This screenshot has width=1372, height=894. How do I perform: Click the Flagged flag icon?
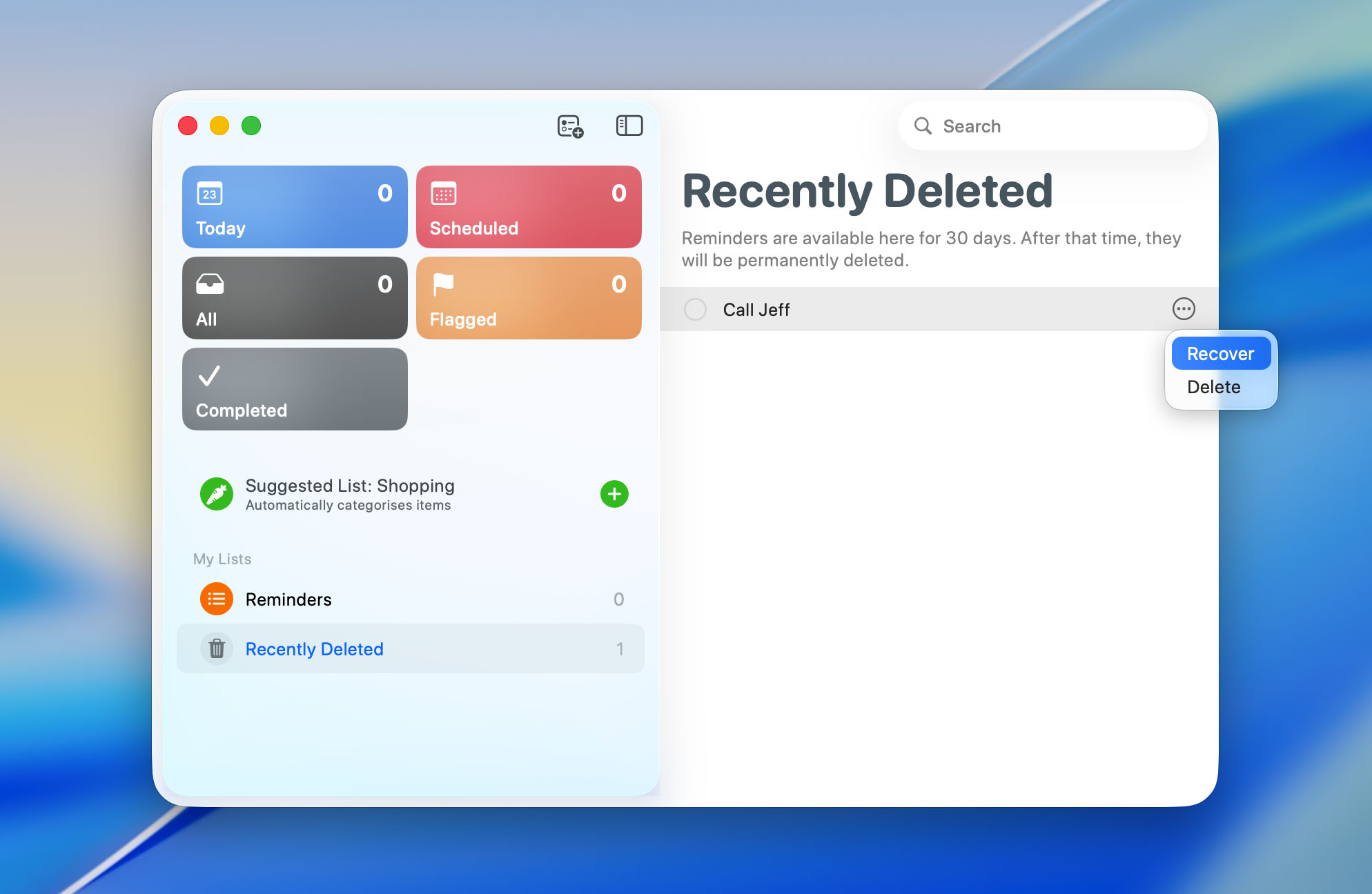point(443,284)
